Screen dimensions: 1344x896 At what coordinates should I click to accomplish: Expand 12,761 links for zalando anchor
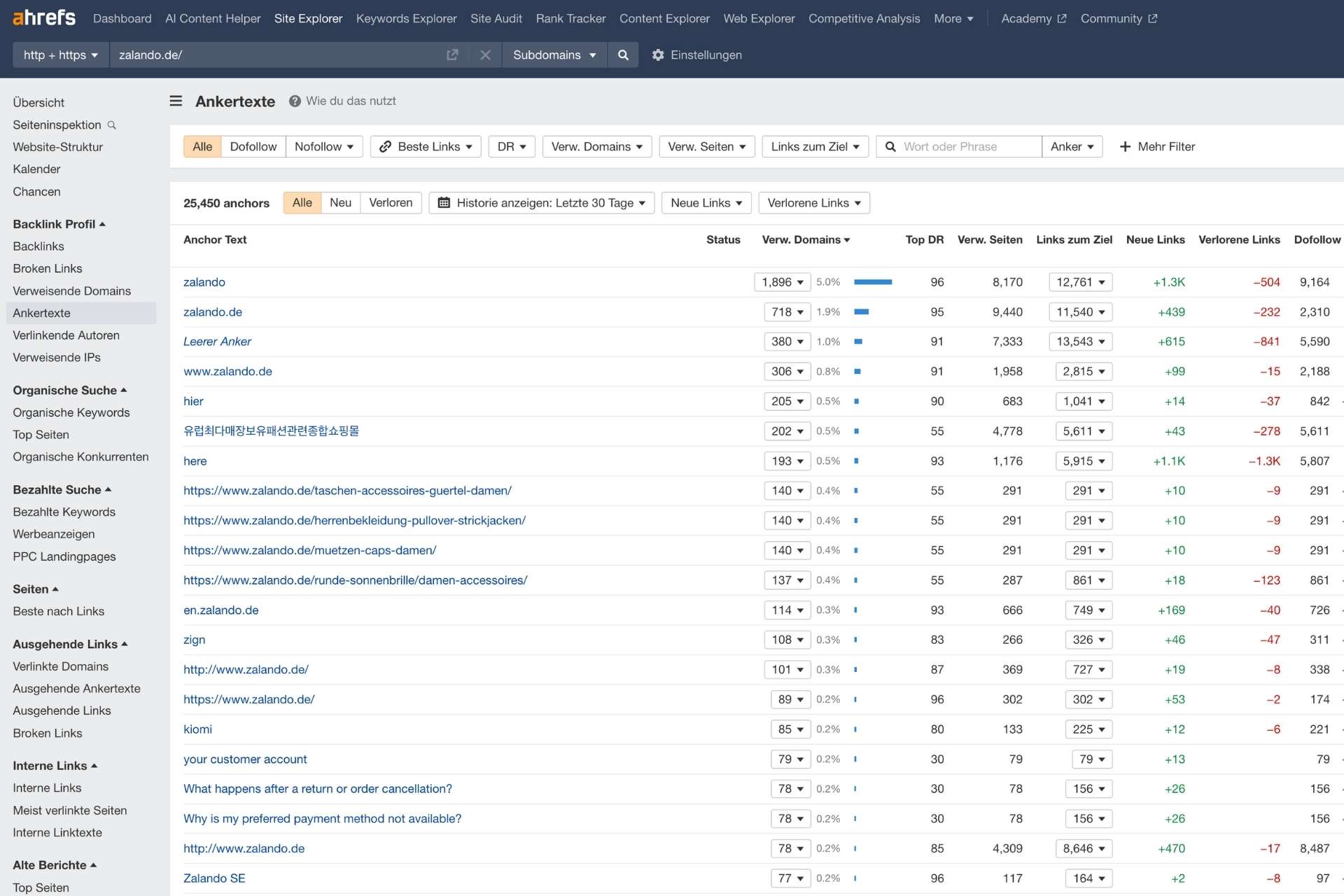coord(1081,282)
